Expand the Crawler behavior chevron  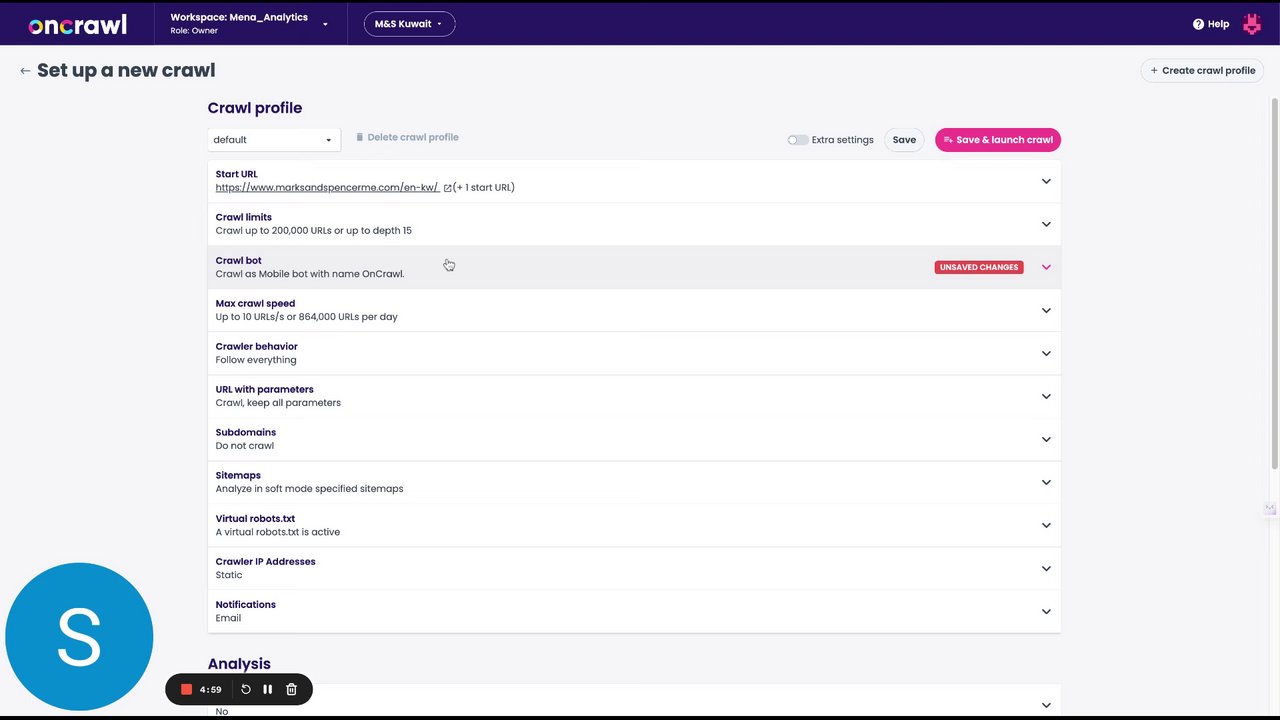click(1046, 353)
